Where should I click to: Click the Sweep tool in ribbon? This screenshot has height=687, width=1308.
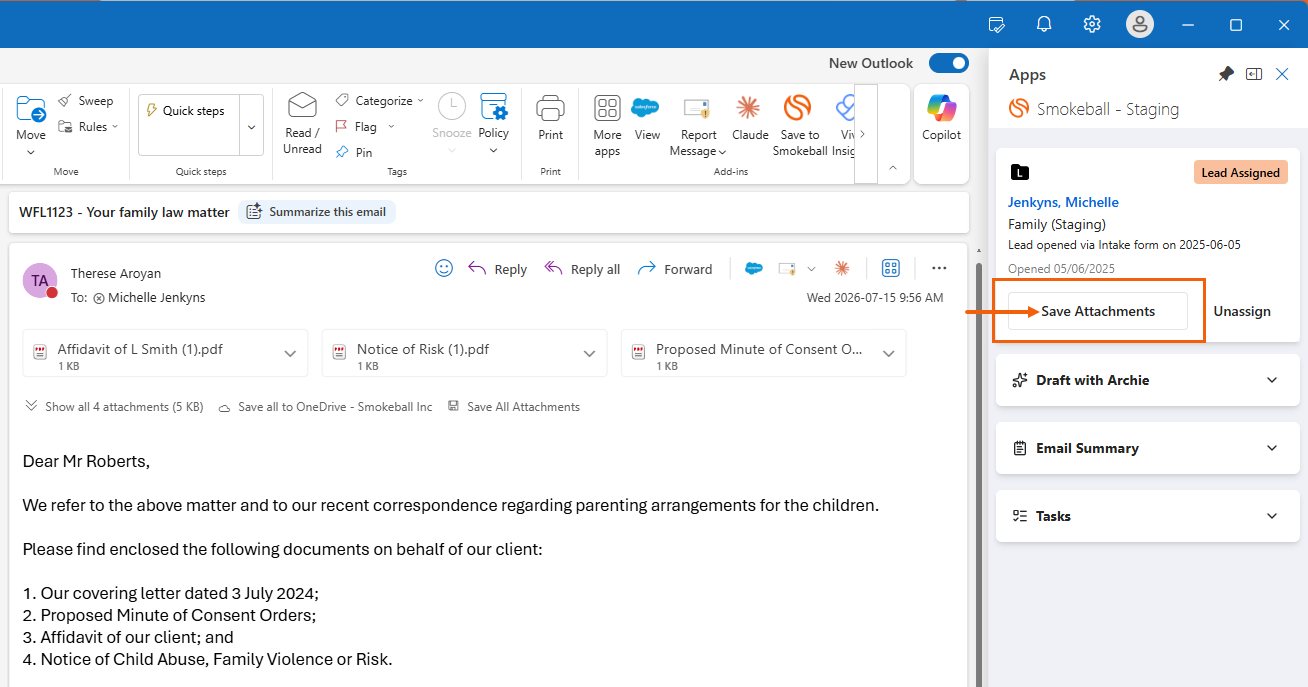pos(85,101)
